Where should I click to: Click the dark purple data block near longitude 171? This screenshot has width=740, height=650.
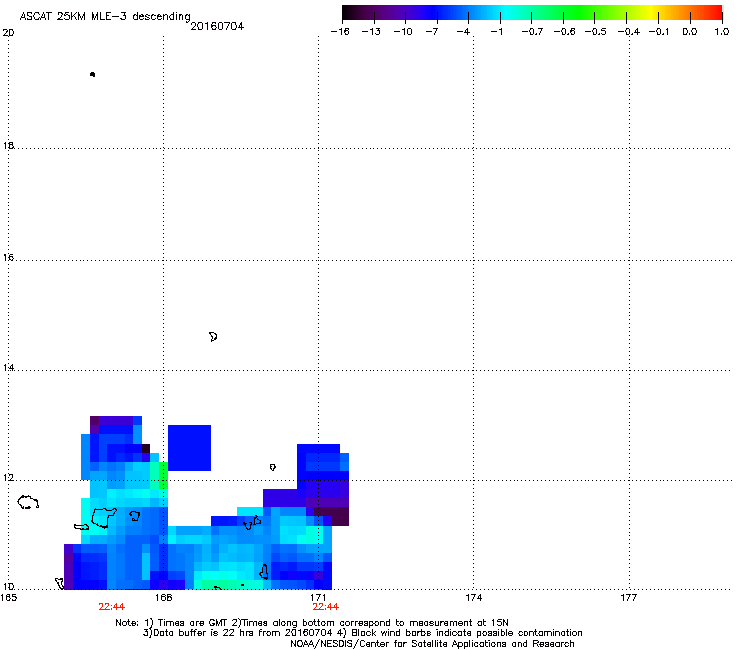pos(332,516)
